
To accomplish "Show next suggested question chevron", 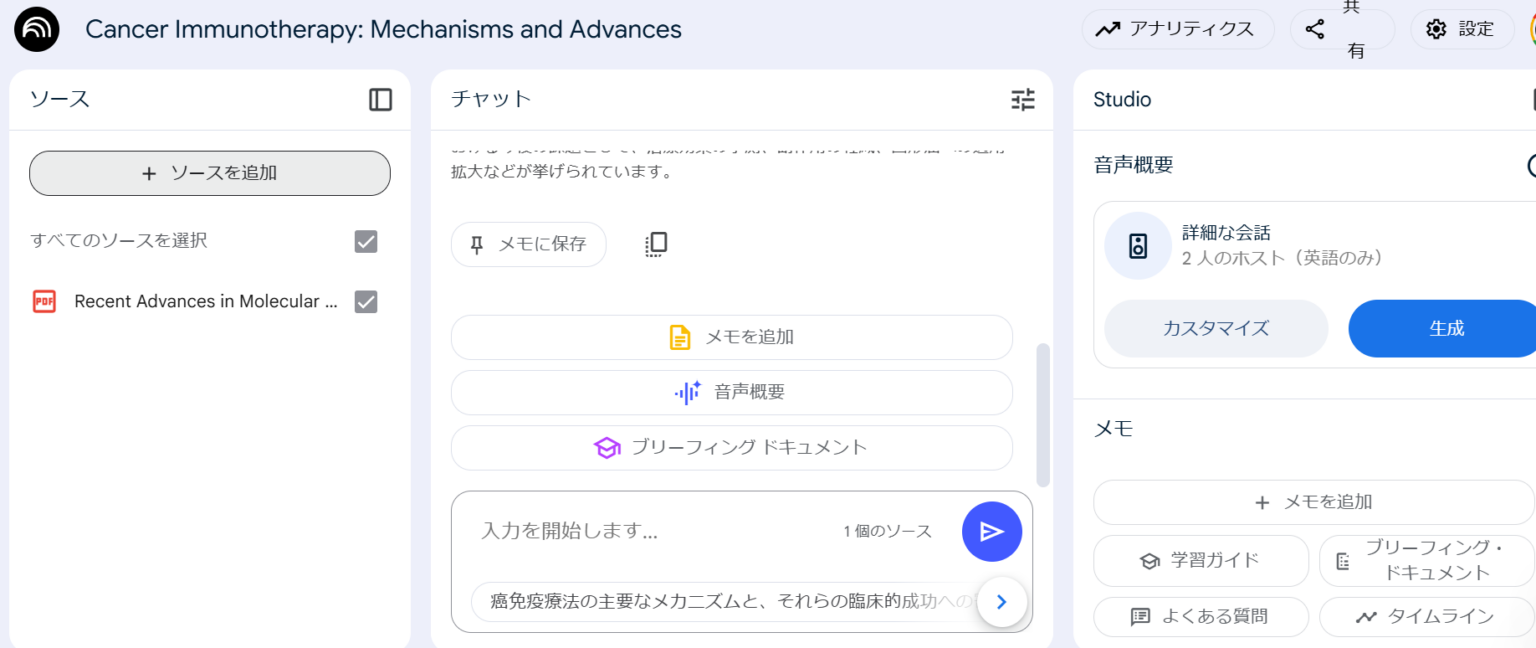I will pyautogui.click(x=1001, y=601).
